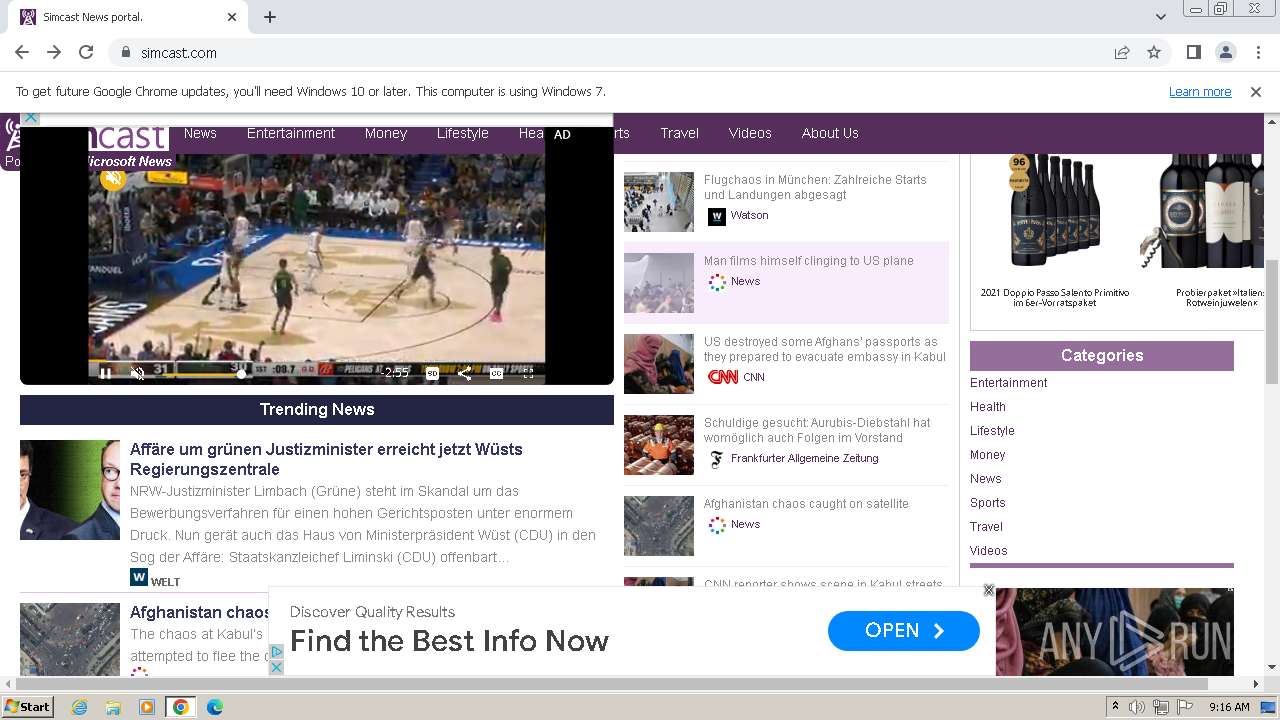View site info lock icon
1280x720 pixels.
coord(126,53)
